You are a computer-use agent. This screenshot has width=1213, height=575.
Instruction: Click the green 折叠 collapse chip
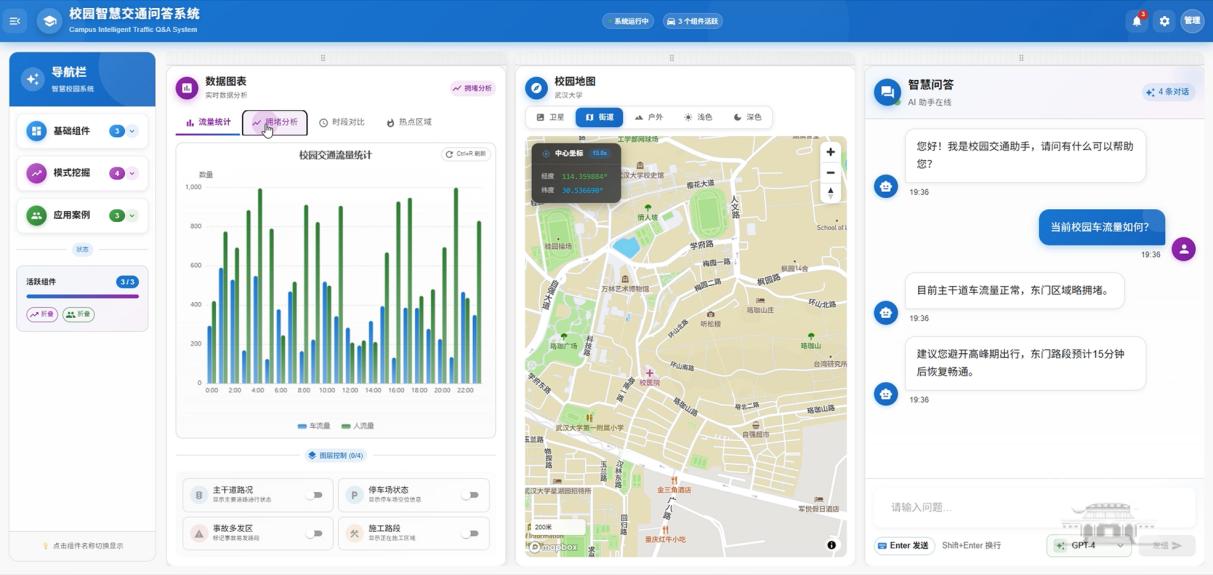pos(78,314)
